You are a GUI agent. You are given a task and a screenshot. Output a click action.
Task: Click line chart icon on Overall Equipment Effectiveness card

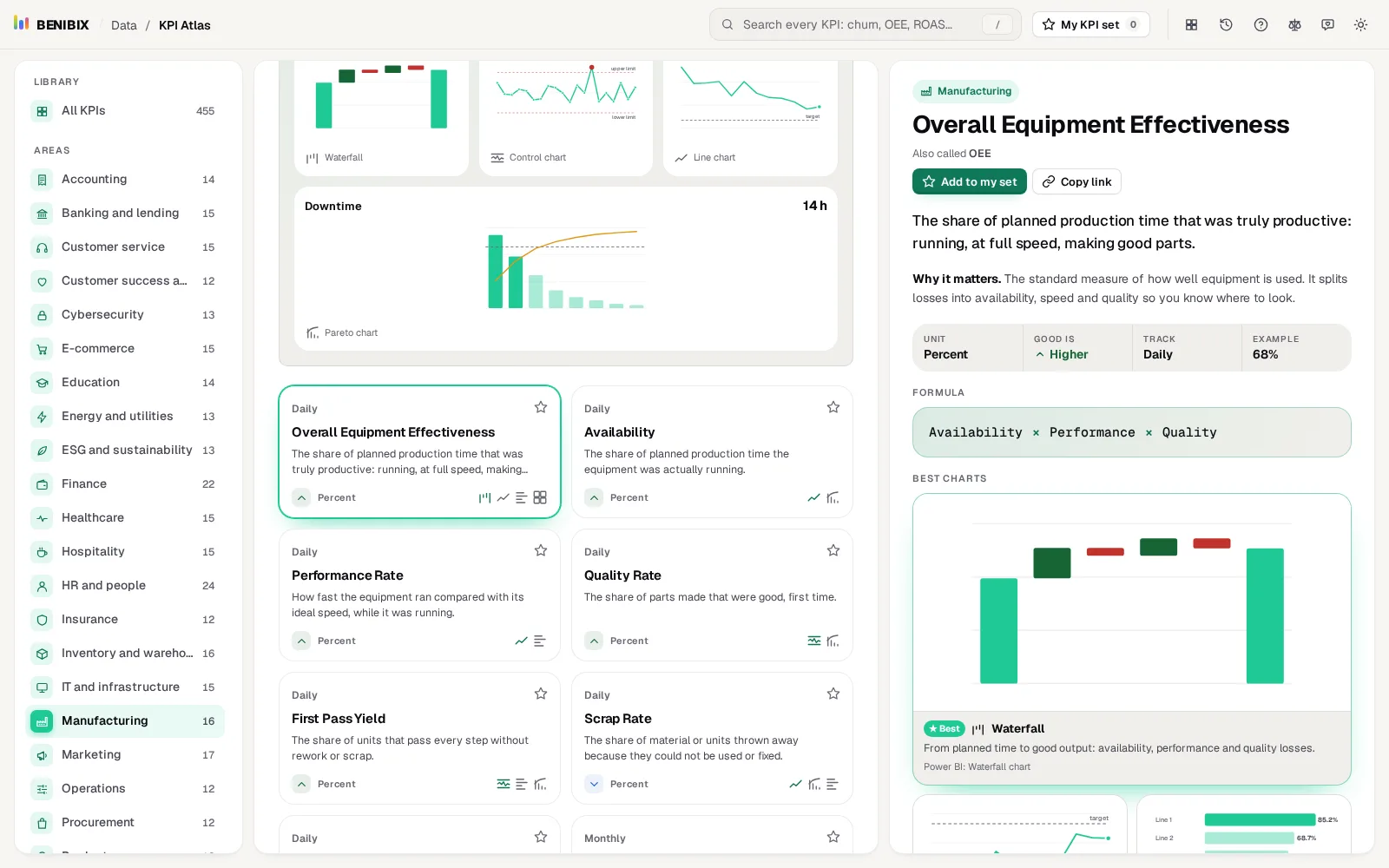(503, 497)
